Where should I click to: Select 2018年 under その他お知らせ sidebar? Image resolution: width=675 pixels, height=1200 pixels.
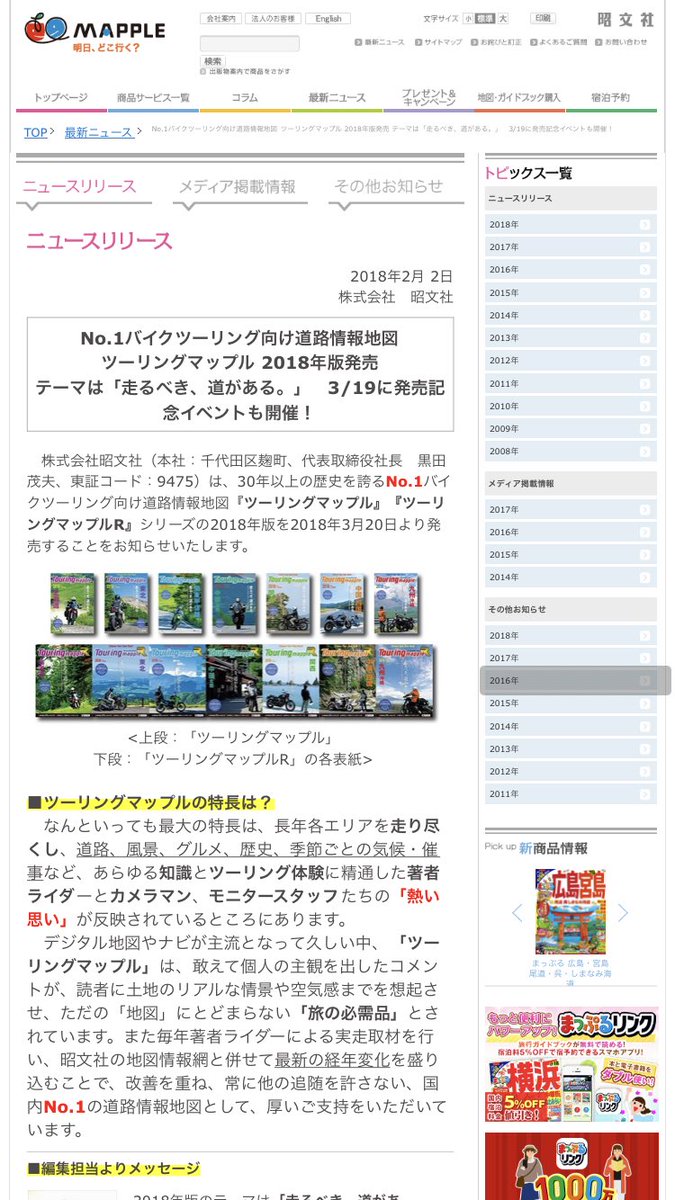click(571, 636)
